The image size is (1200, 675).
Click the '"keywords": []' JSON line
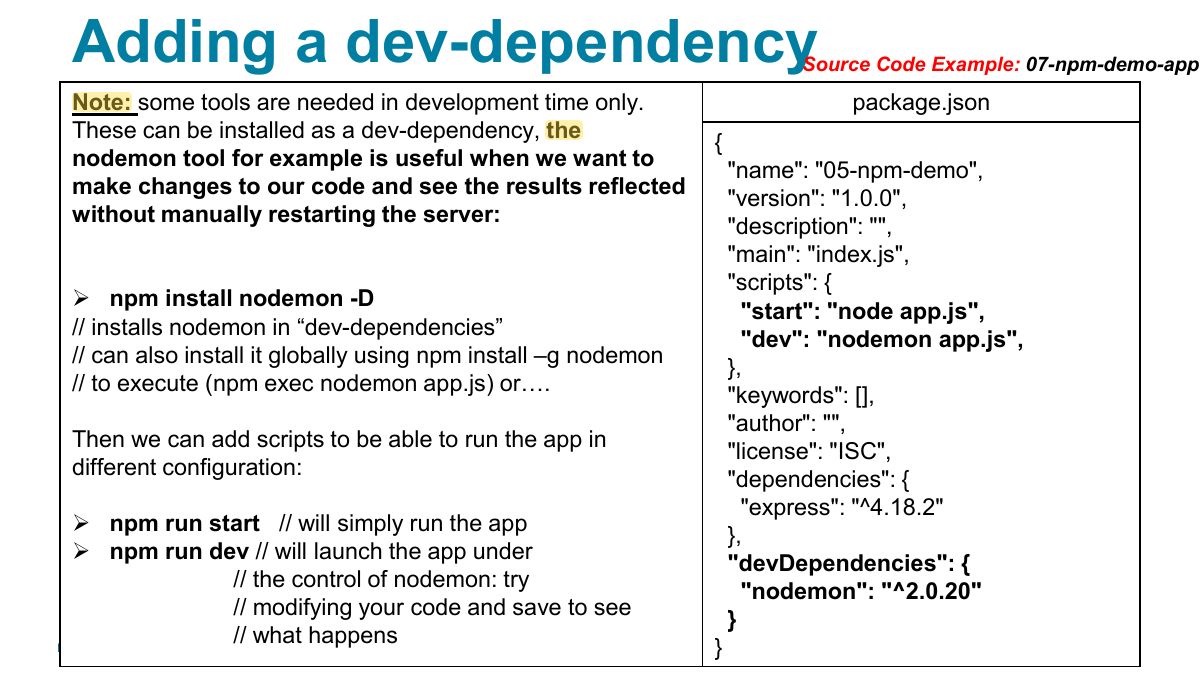coord(801,395)
